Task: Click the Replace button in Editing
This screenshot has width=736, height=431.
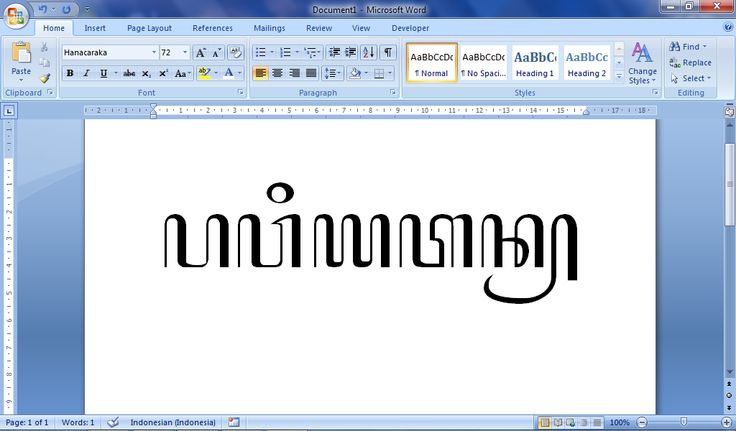Action: pos(690,62)
